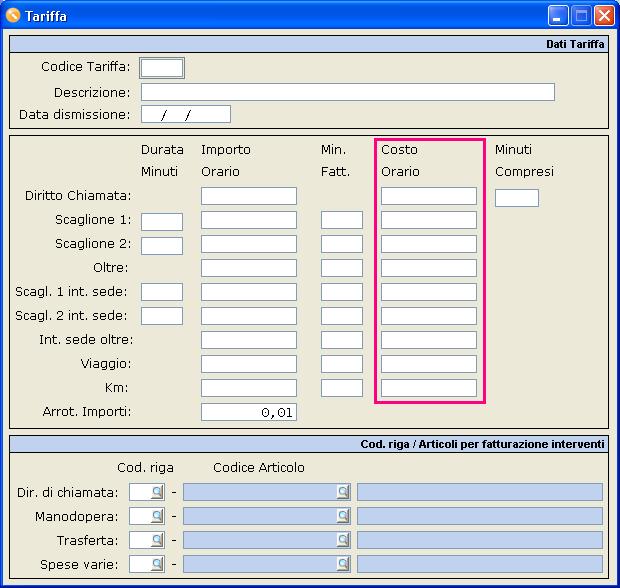The image size is (620, 588).
Task: Click Scaglione 1 Importo Orario field
Action: point(249,220)
